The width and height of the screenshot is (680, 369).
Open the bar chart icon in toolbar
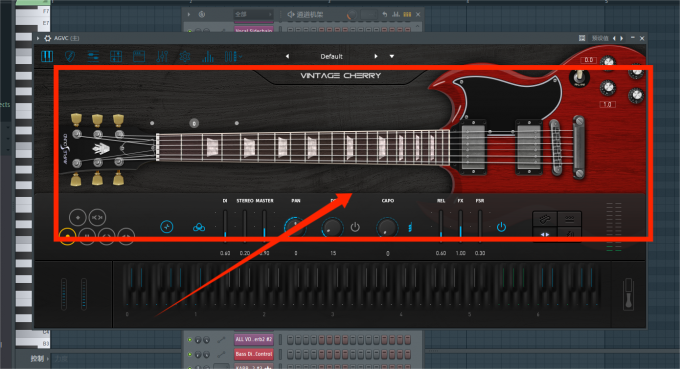pyautogui.click(x=208, y=56)
